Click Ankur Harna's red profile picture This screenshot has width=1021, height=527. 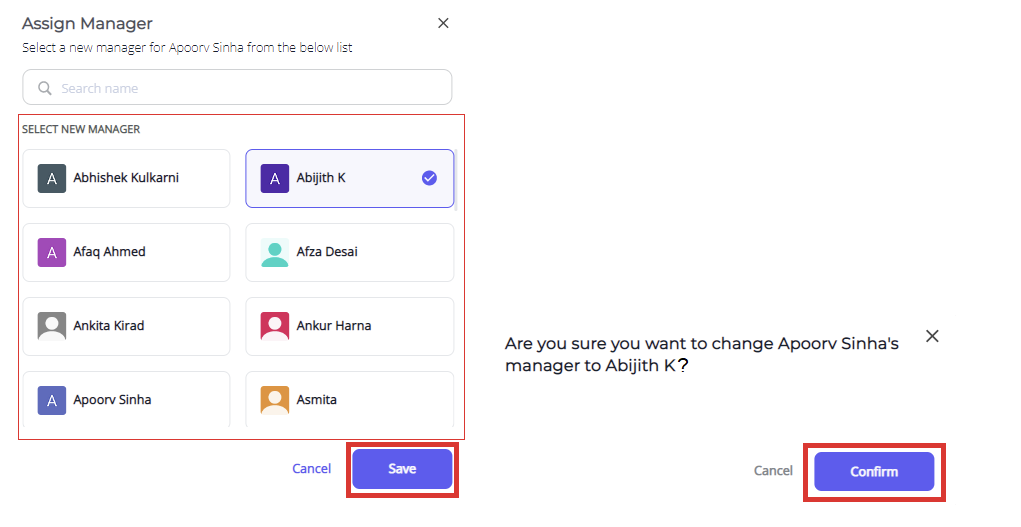pyautogui.click(x=275, y=326)
